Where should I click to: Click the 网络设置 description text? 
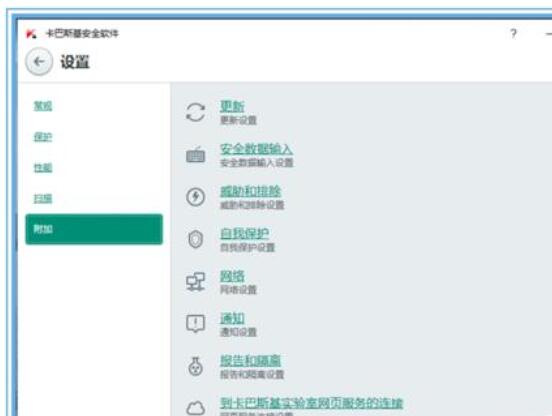point(238,290)
